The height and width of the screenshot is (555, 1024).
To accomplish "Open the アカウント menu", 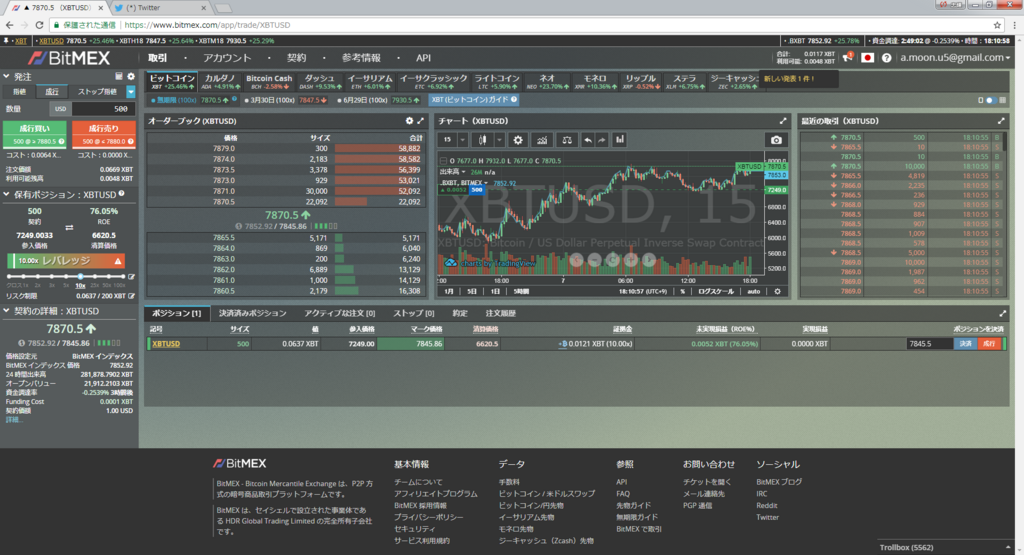I will 227,57.
